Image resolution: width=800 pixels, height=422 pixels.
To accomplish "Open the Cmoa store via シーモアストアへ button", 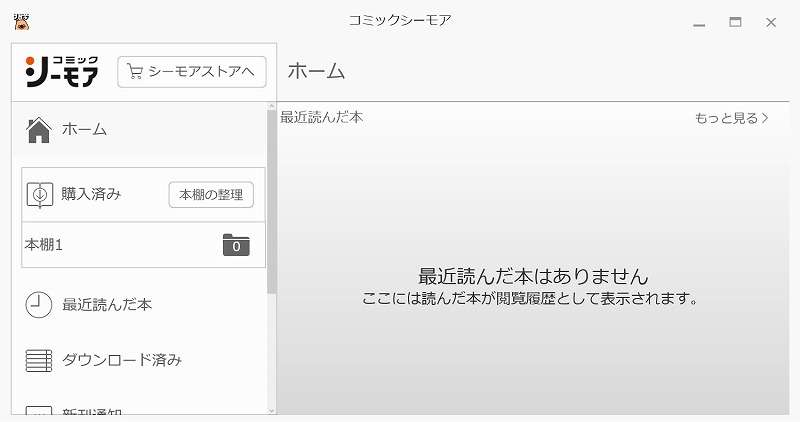I will pos(192,72).
